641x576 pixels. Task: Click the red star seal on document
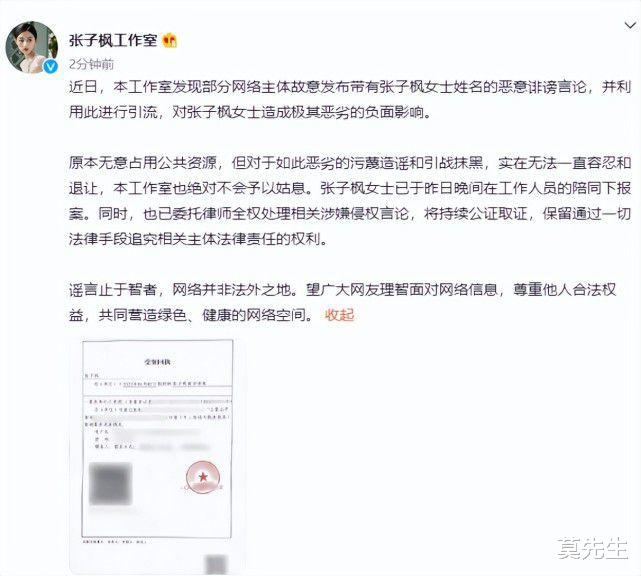(203, 477)
